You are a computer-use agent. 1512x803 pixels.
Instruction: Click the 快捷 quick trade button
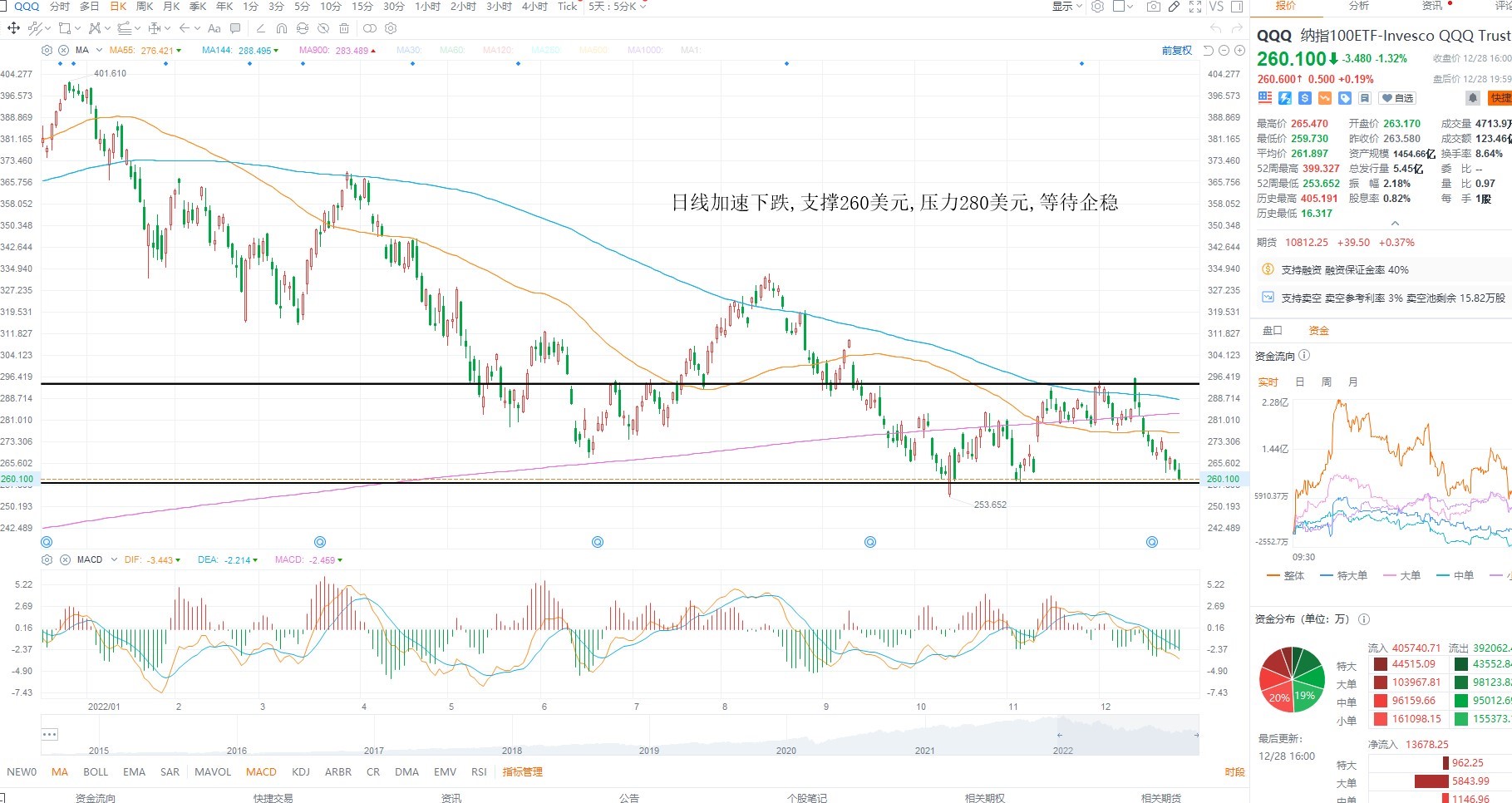[x=1500, y=98]
